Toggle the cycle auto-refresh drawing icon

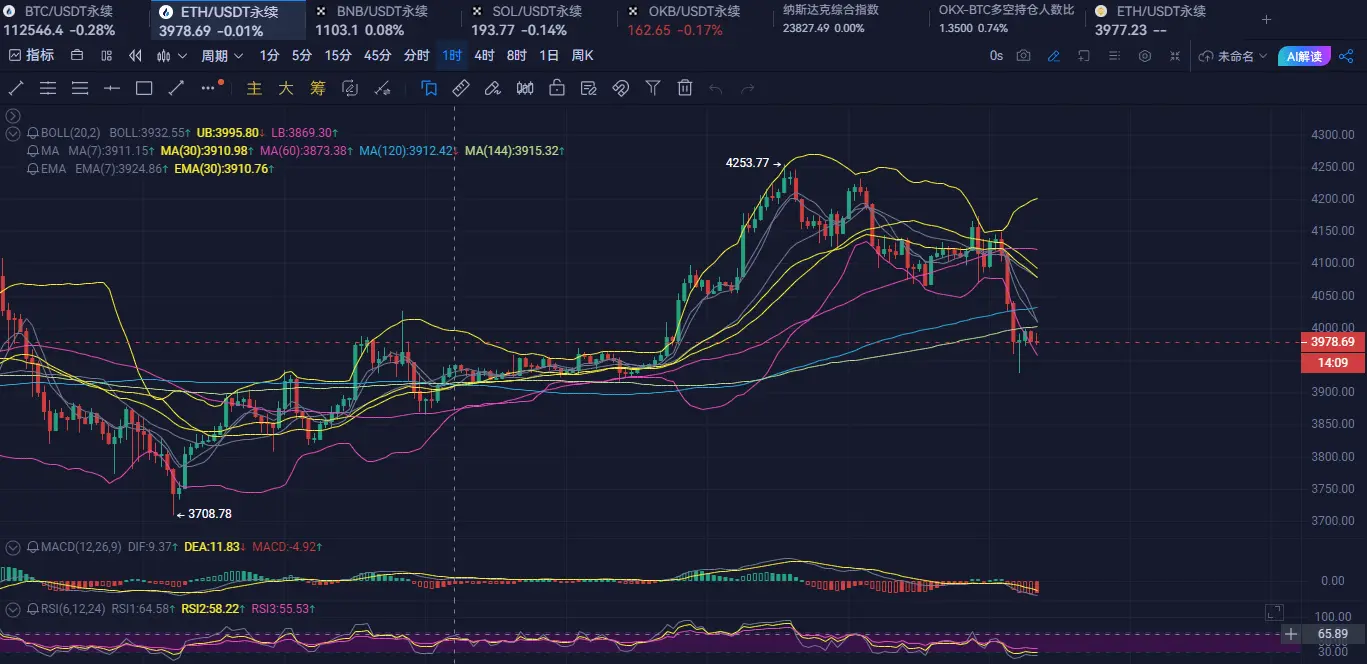point(350,88)
